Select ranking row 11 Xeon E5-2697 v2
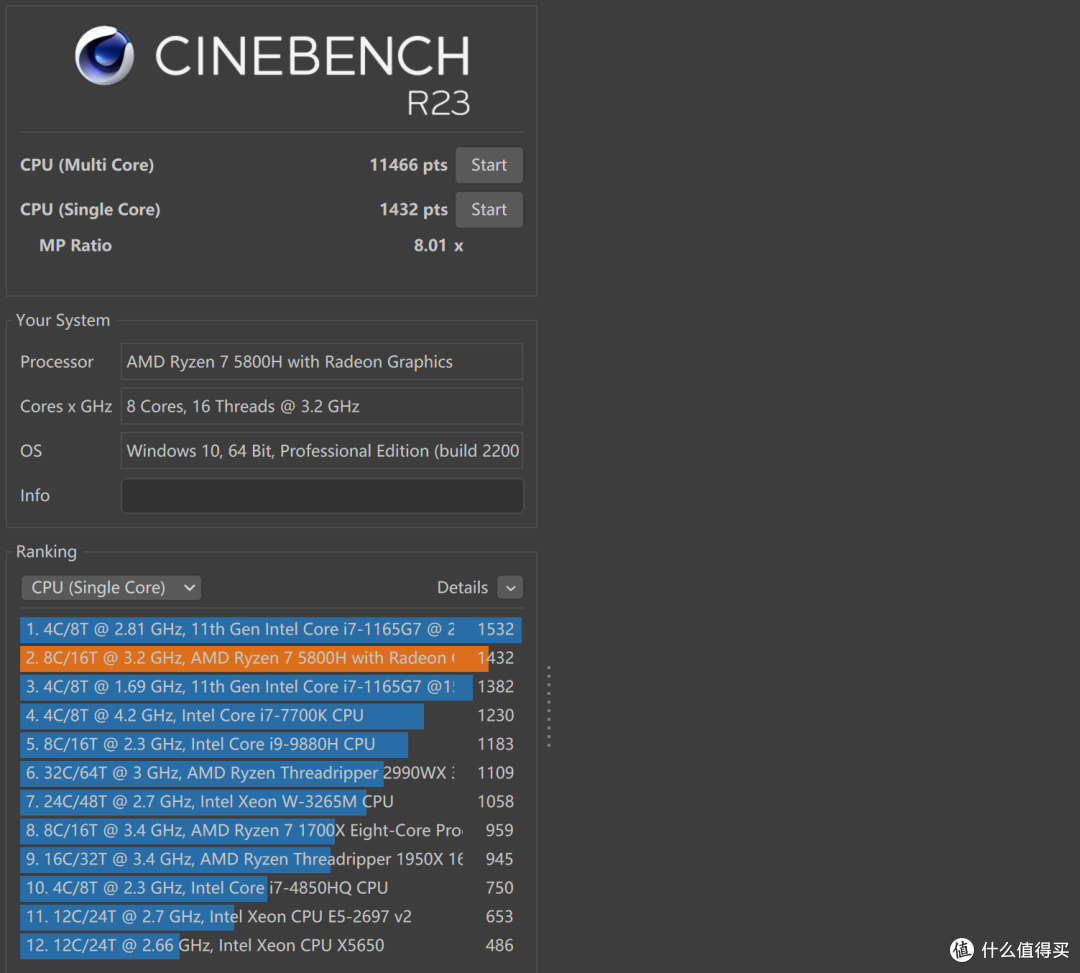 point(271,917)
